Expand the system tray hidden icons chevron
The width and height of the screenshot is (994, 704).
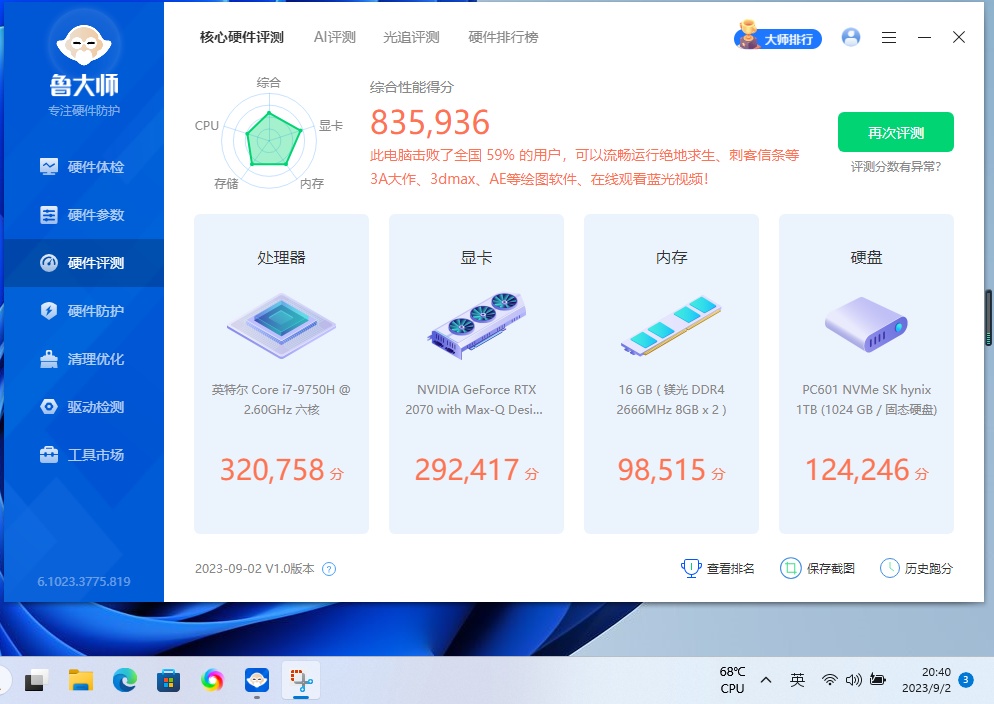click(766, 680)
